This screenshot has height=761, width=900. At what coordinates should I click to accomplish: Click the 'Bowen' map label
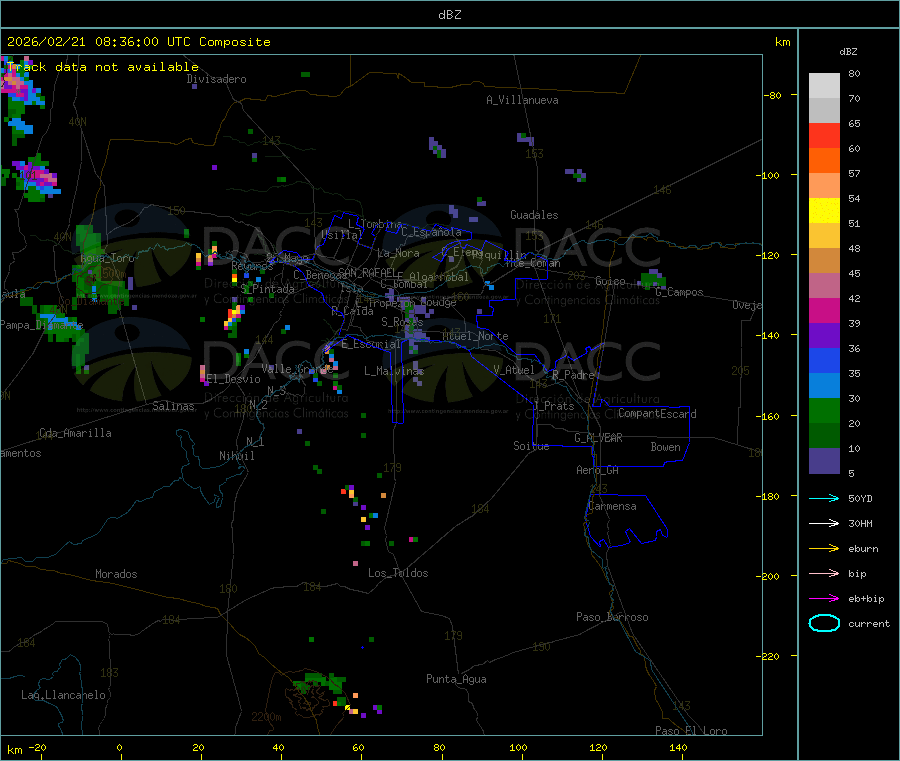pos(666,447)
